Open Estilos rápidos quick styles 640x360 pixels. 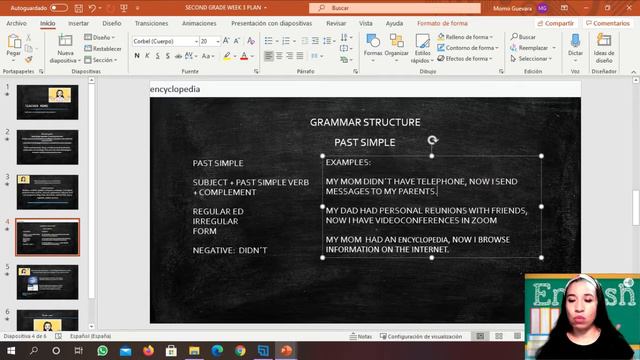pos(422,48)
